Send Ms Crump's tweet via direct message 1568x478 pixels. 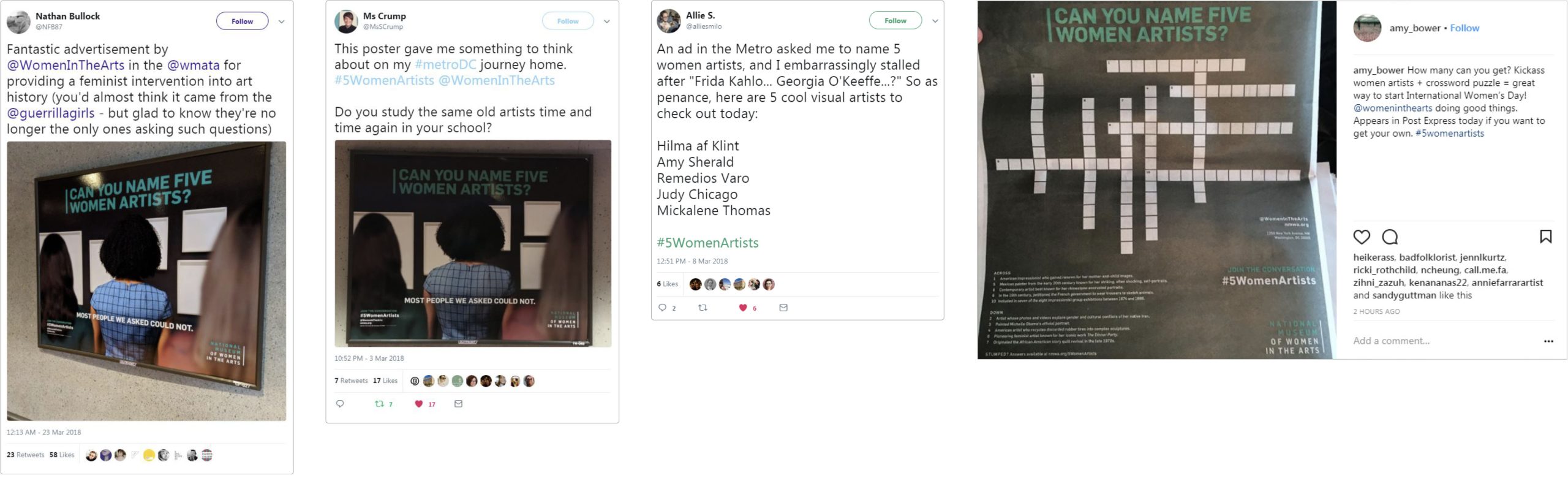click(x=458, y=404)
